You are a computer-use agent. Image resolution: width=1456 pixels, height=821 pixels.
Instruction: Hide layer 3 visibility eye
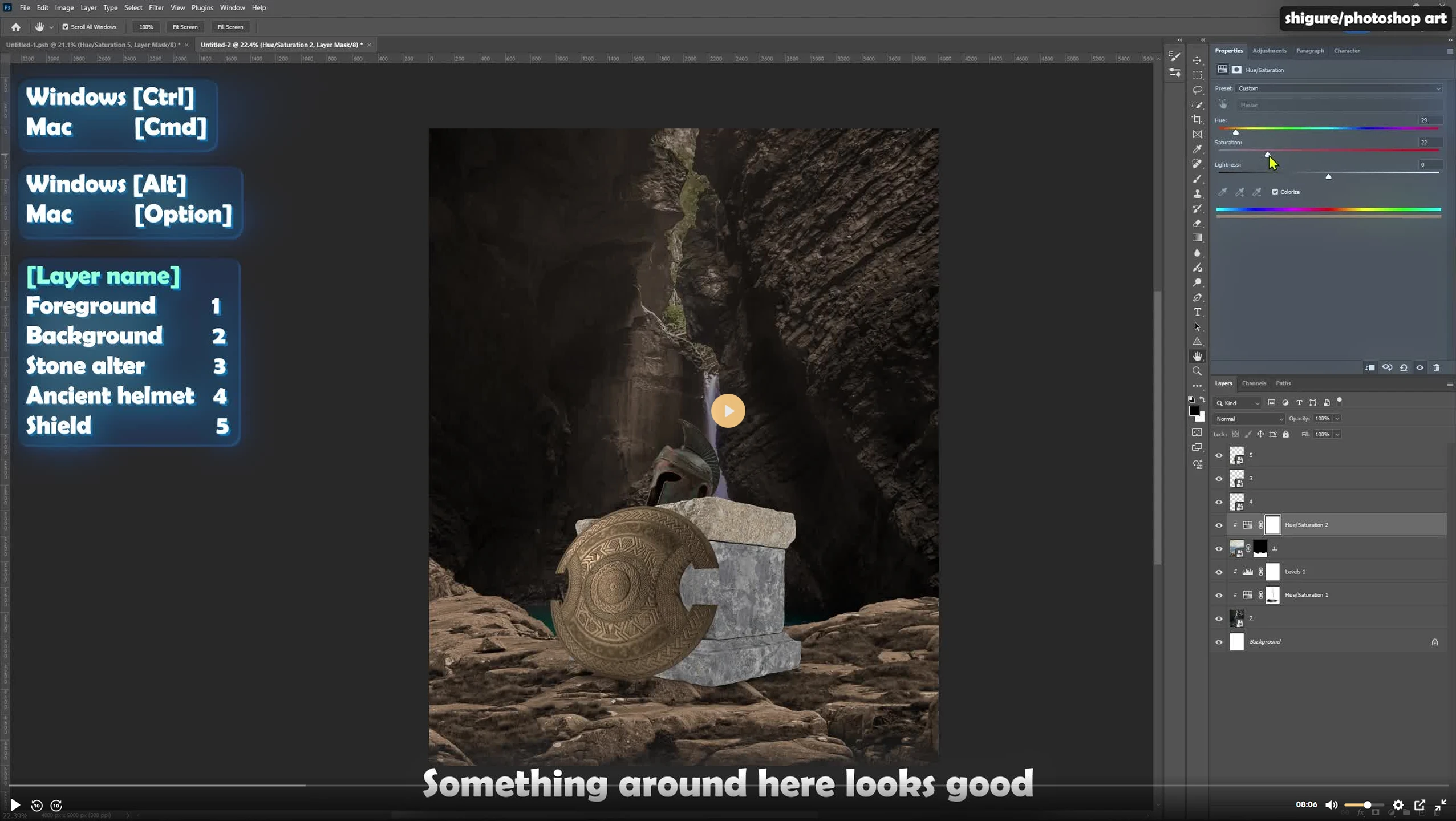(x=1219, y=479)
